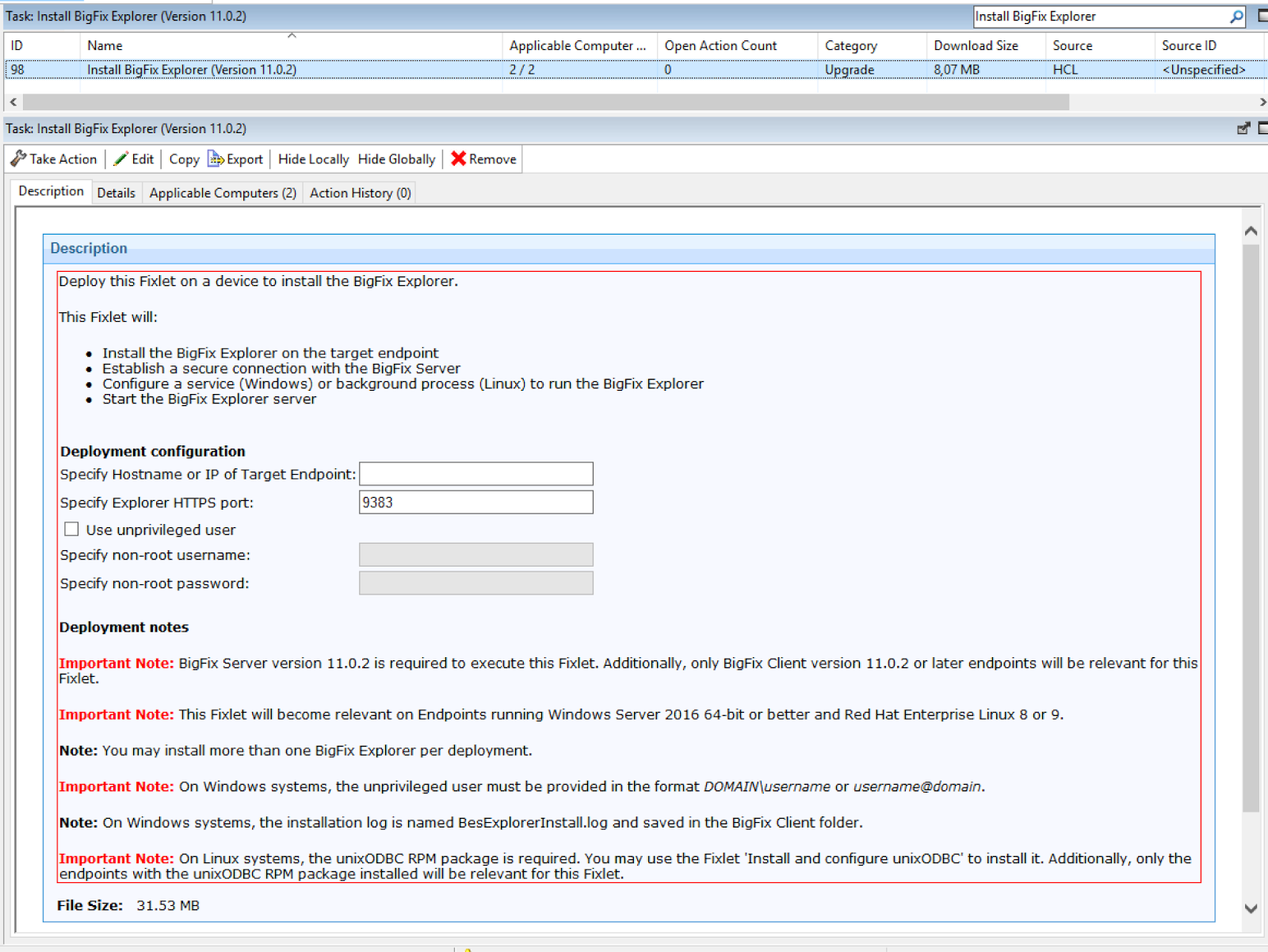Click the search magnifier icon
Viewport: 1268px width, 952px height.
click(1236, 17)
